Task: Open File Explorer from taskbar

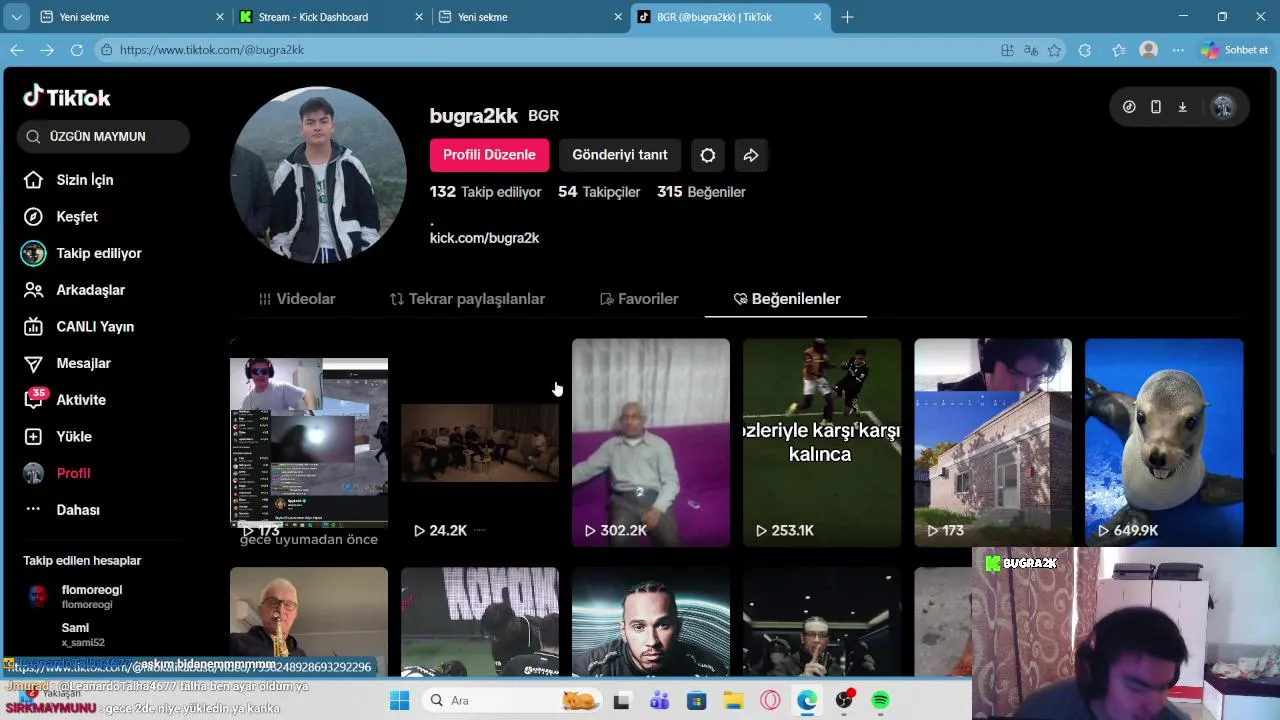Action: (733, 700)
